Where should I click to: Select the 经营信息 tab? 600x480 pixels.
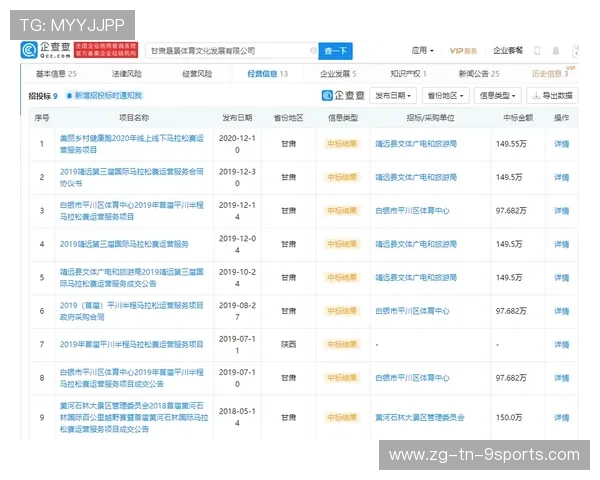coord(267,73)
